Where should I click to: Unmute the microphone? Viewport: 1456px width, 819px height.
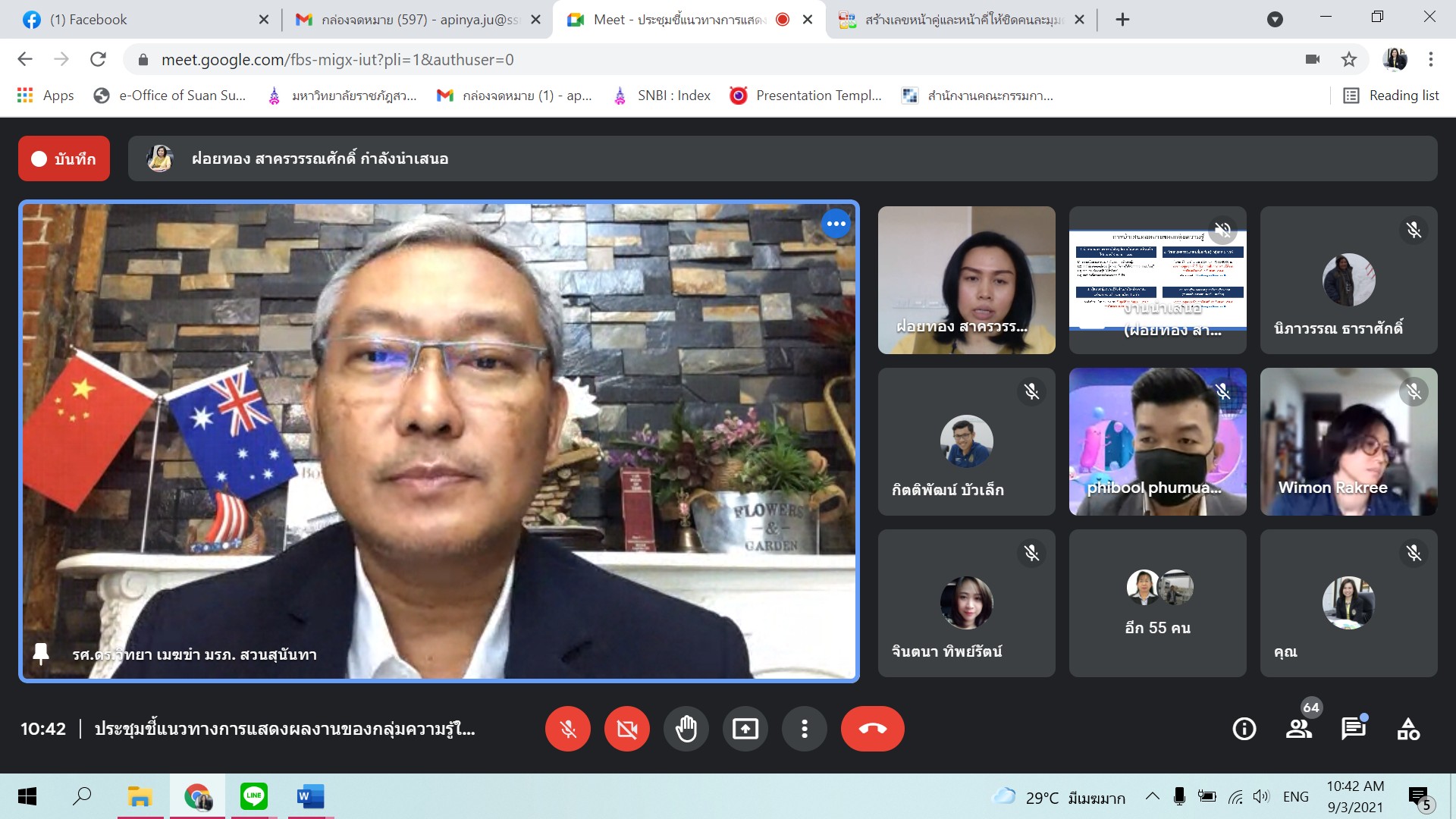click(567, 729)
